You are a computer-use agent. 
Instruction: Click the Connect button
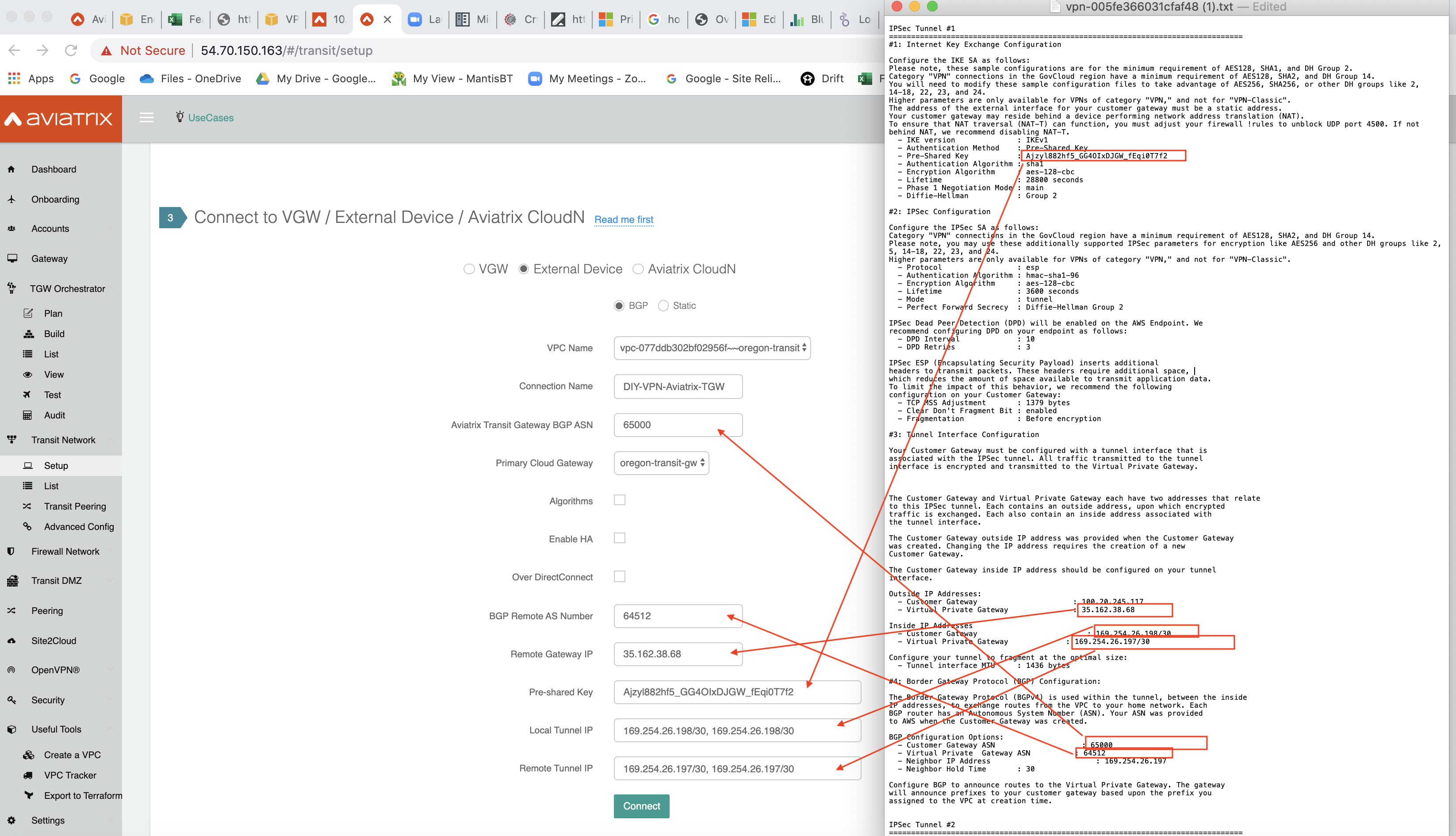click(641, 805)
